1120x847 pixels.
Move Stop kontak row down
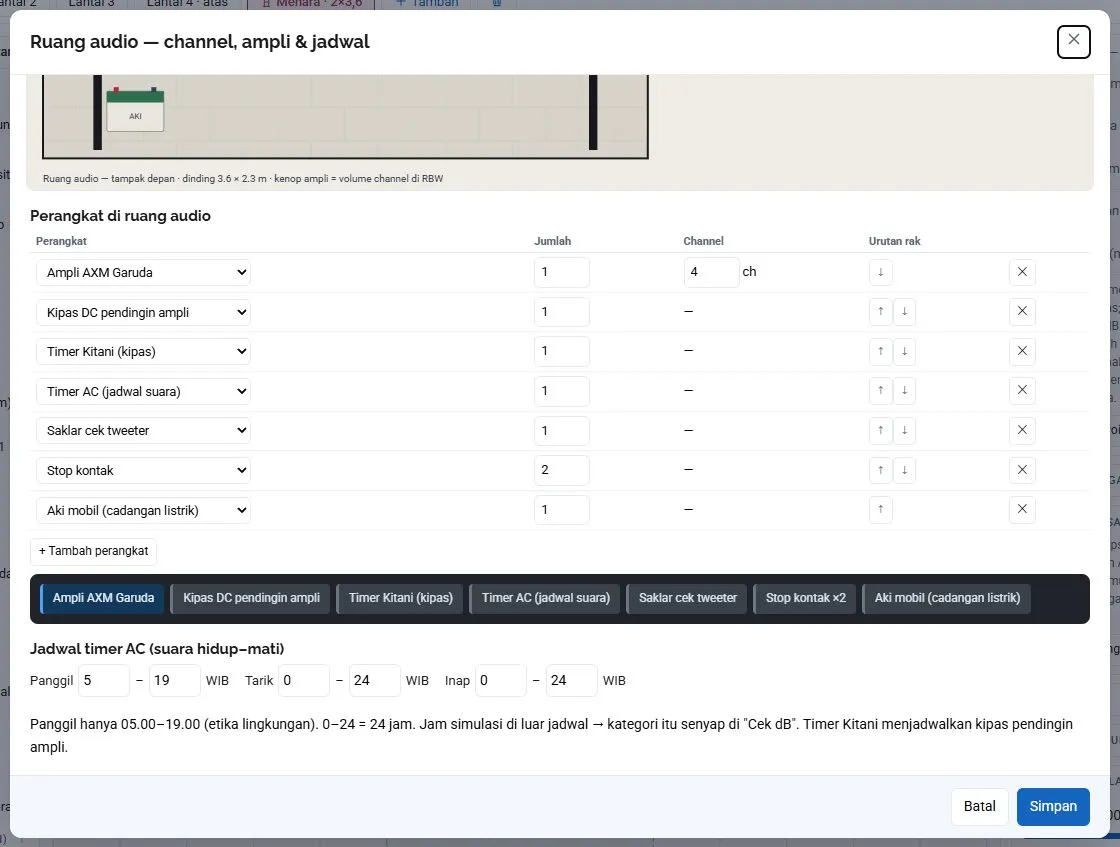point(904,470)
